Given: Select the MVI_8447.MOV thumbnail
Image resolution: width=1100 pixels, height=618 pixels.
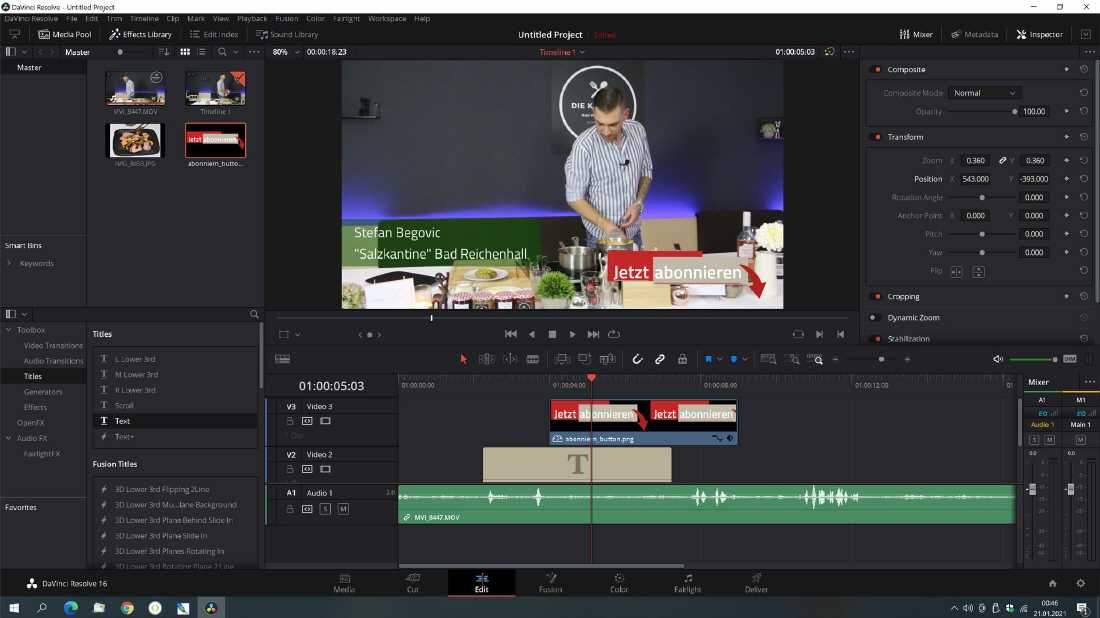Looking at the screenshot, I should 135,88.
